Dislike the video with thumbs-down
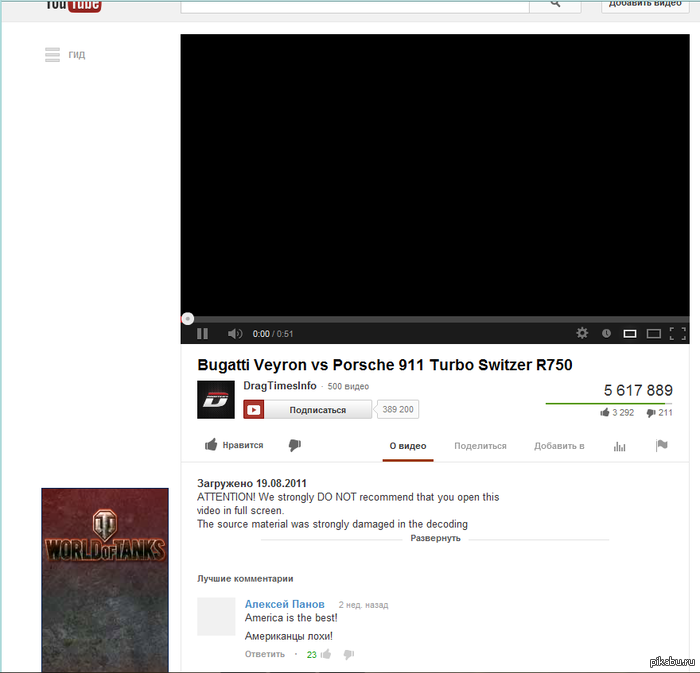 tap(294, 445)
